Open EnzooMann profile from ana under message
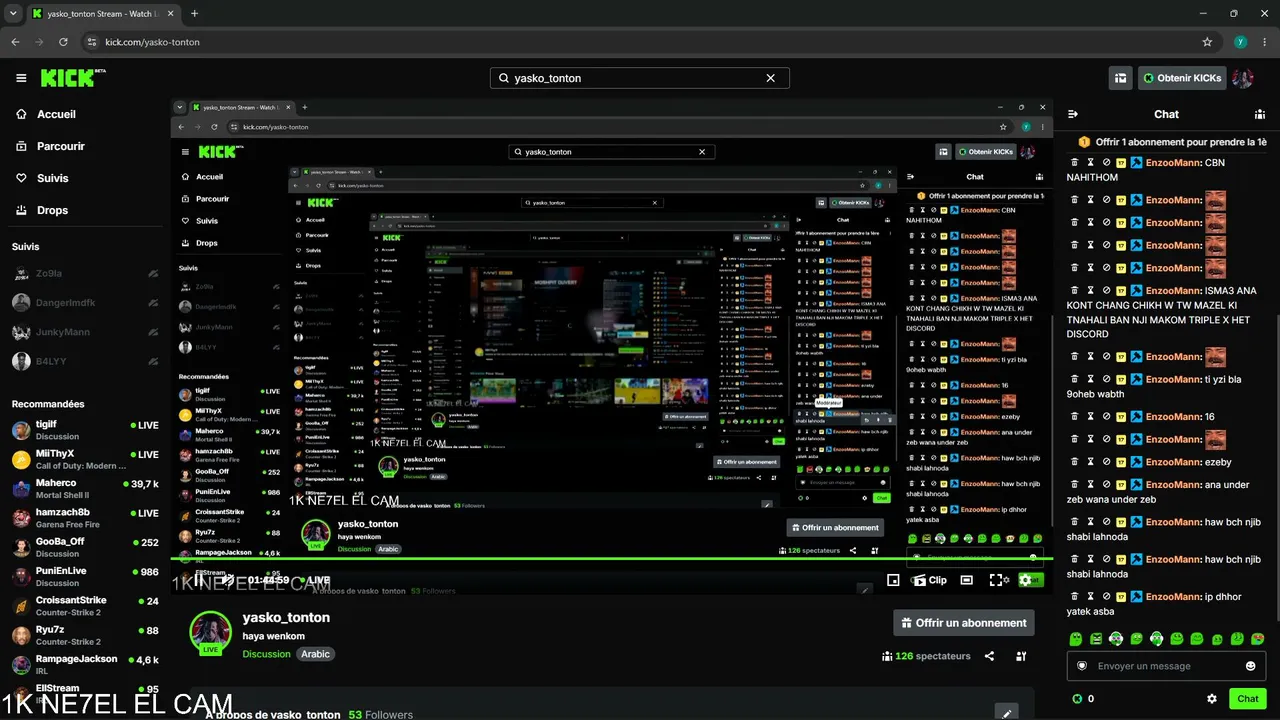 (1173, 485)
